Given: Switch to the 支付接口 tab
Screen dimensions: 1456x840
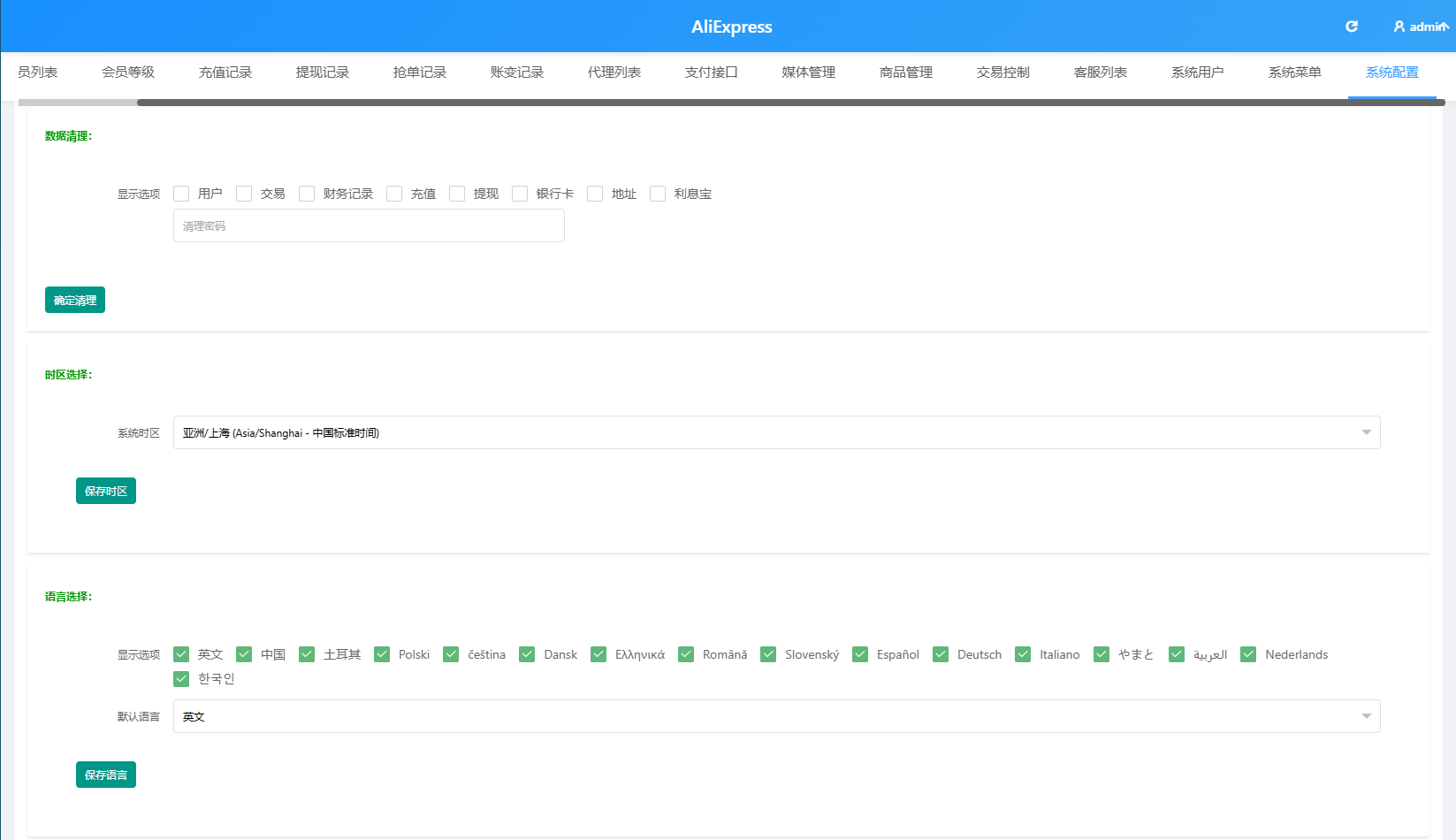Looking at the screenshot, I should (712, 73).
